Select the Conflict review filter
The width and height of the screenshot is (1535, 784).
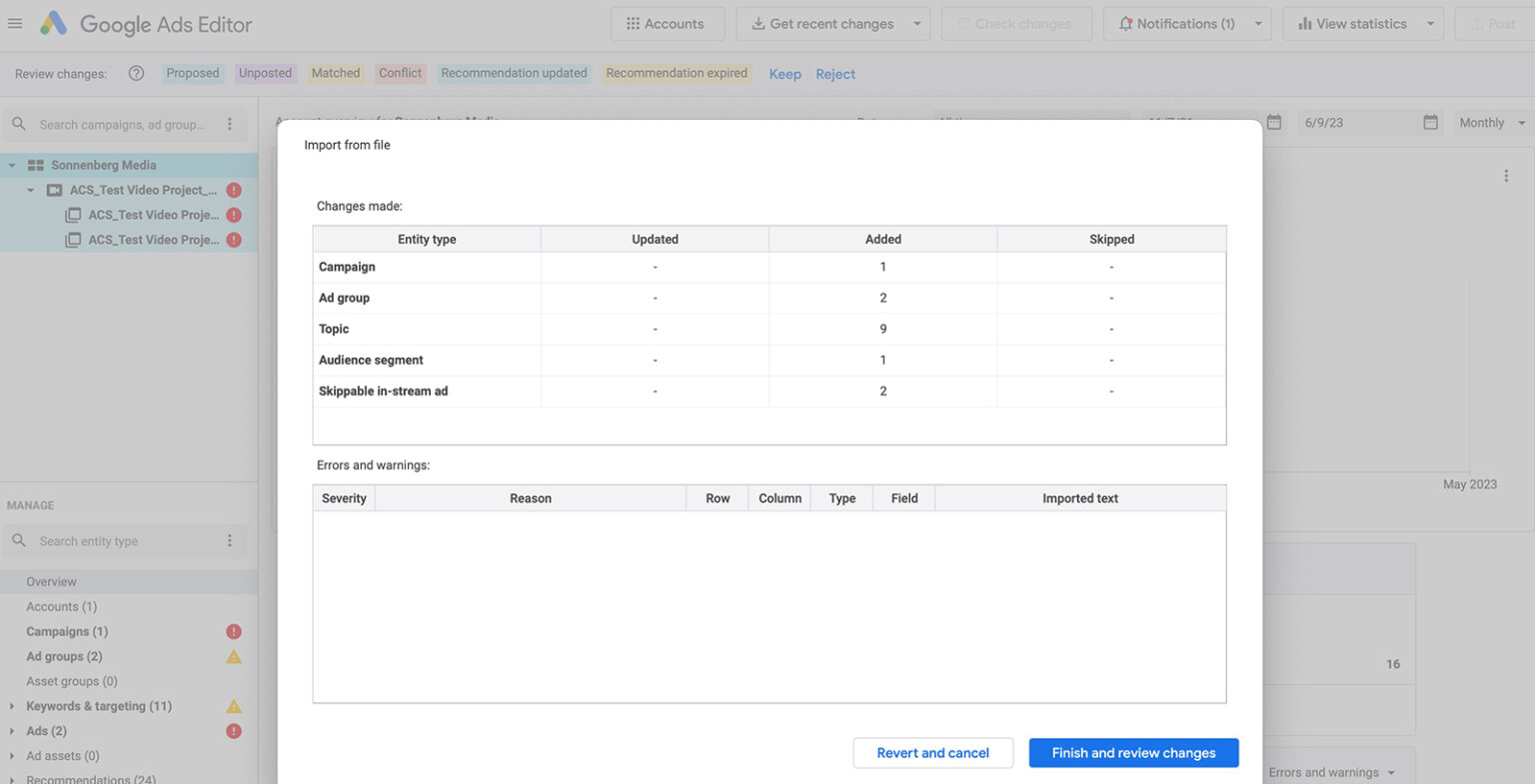pos(401,73)
